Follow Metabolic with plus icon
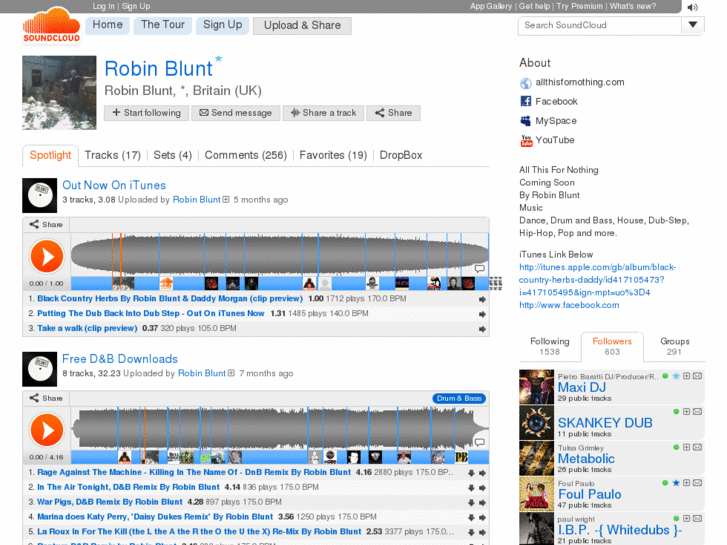 (687, 448)
